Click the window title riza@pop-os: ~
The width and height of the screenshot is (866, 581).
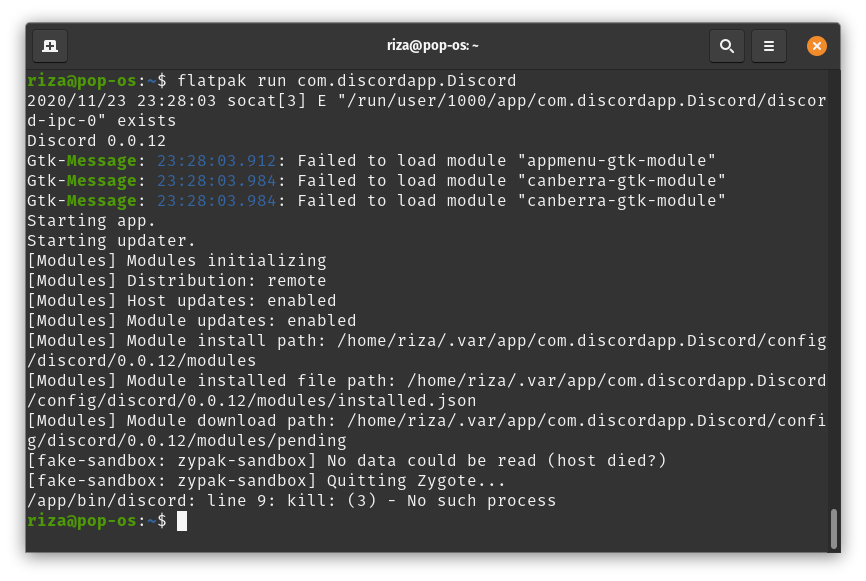pyautogui.click(x=432, y=45)
